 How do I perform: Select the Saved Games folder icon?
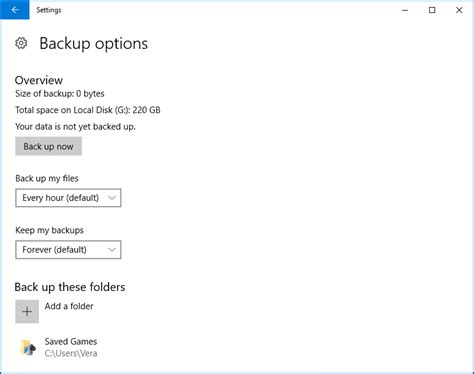[28, 347]
